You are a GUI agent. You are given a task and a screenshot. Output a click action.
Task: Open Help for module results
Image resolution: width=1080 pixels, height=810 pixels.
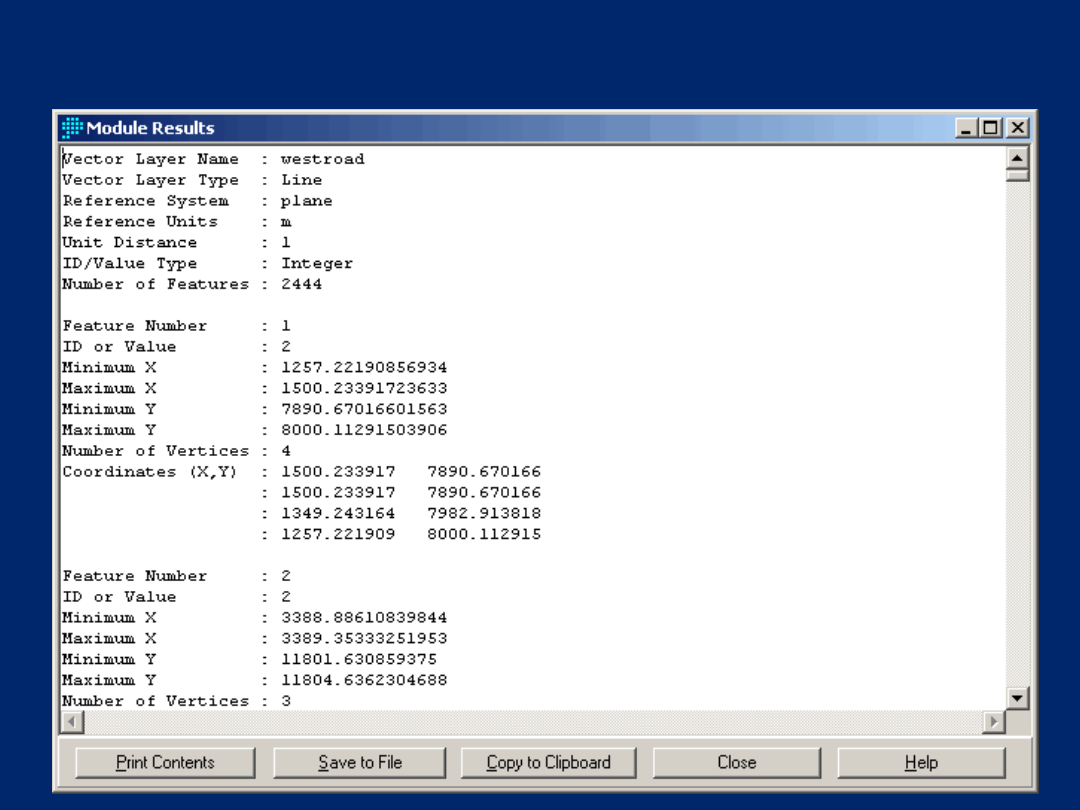tap(921, 763)
